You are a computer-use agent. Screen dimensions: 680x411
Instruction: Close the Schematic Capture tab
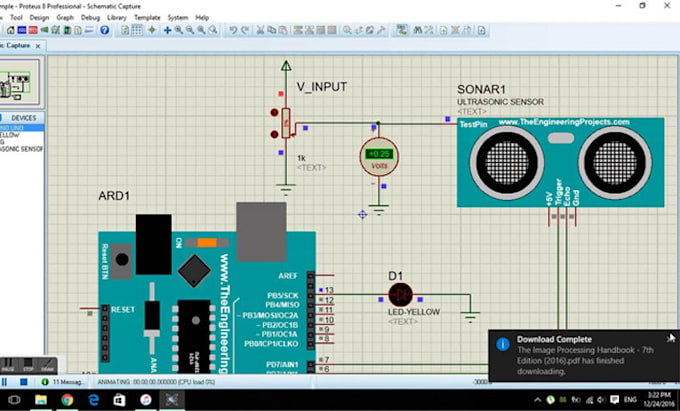[x=38, y=46]
